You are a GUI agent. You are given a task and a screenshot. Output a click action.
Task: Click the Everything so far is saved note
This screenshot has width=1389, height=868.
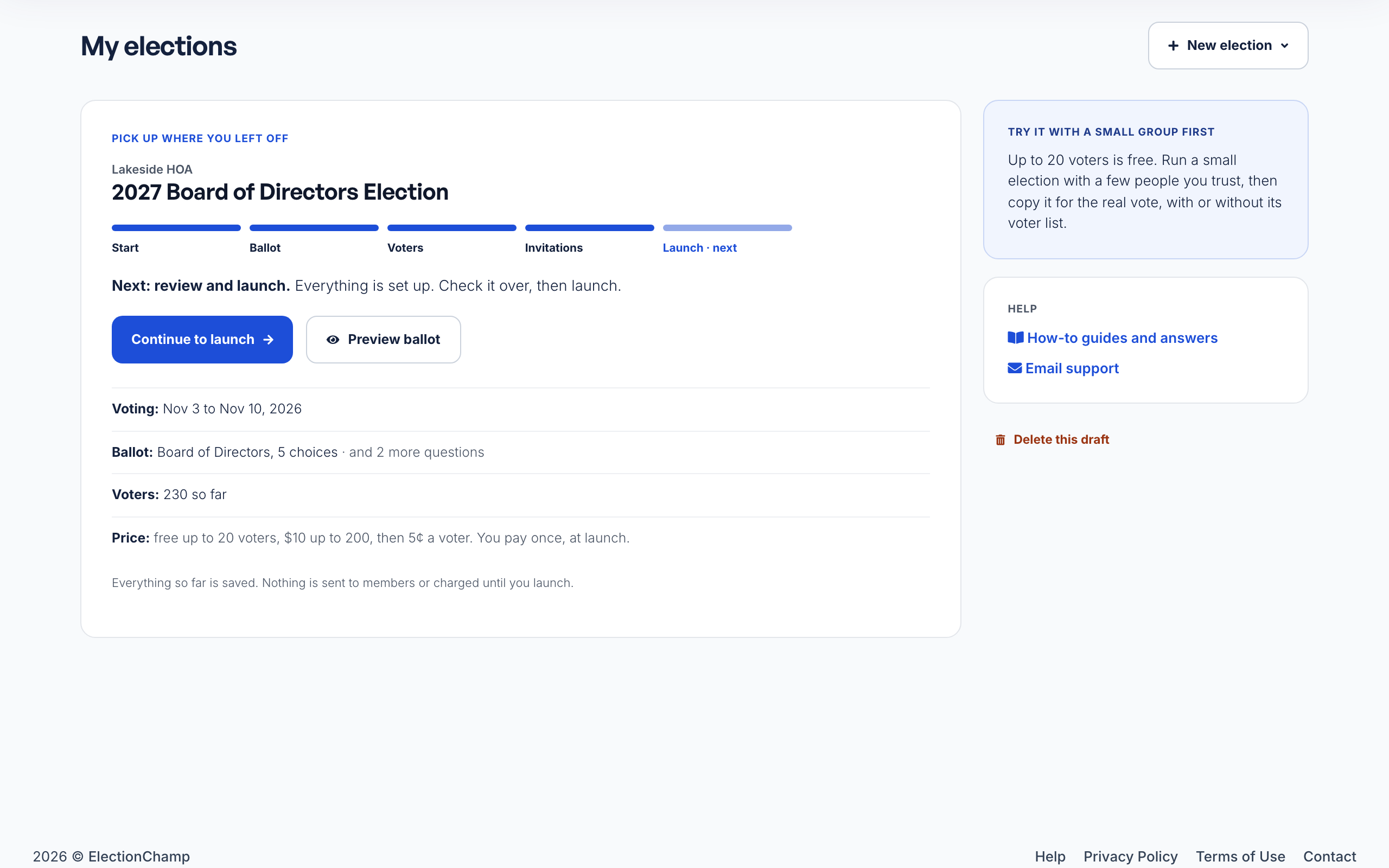pyautogui.click(x=343, y=583)
